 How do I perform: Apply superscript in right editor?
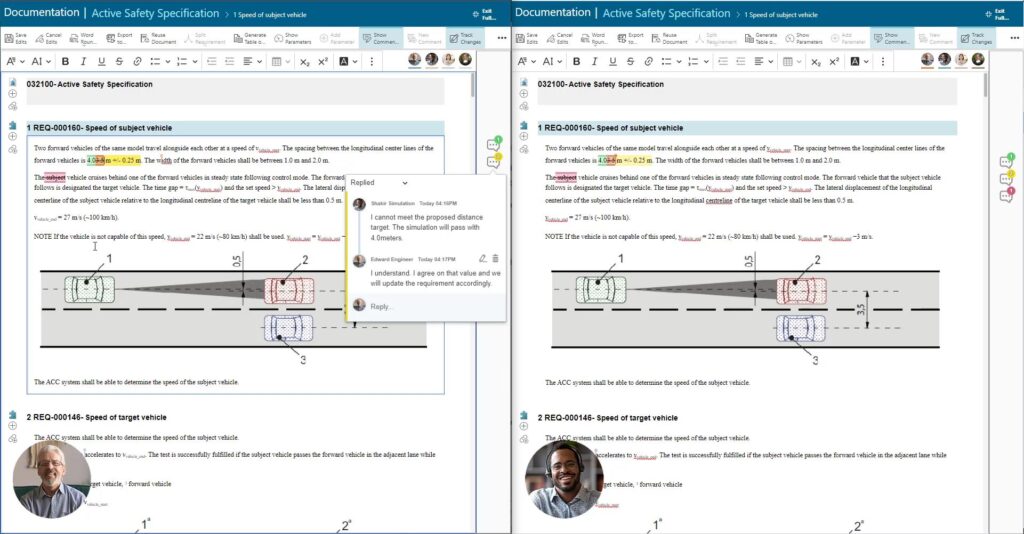tap(834, 61)
